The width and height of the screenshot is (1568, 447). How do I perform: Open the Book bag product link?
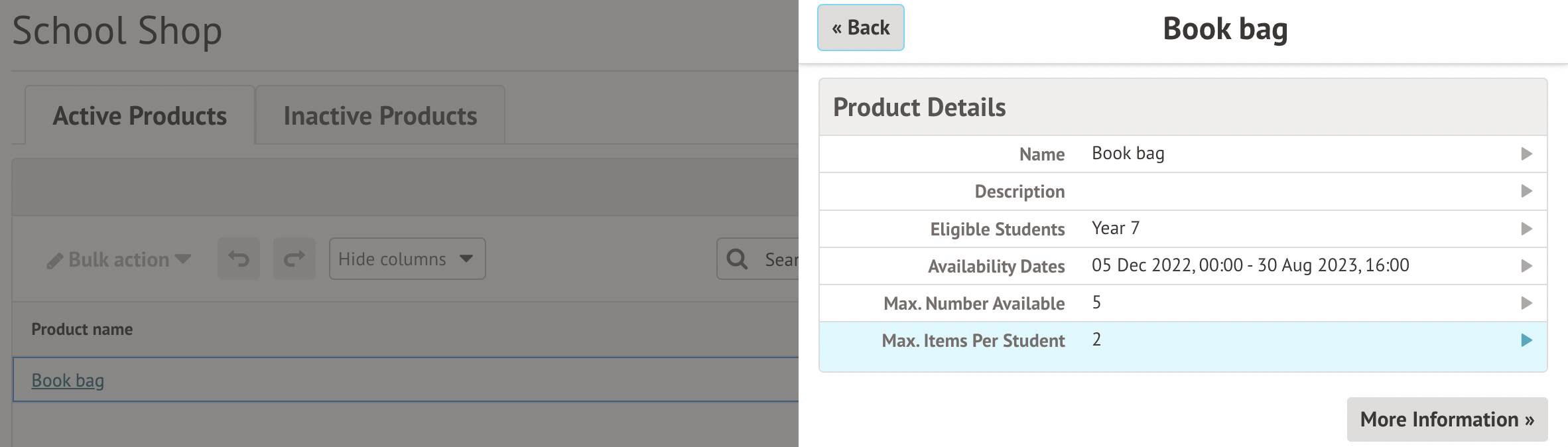68,381
